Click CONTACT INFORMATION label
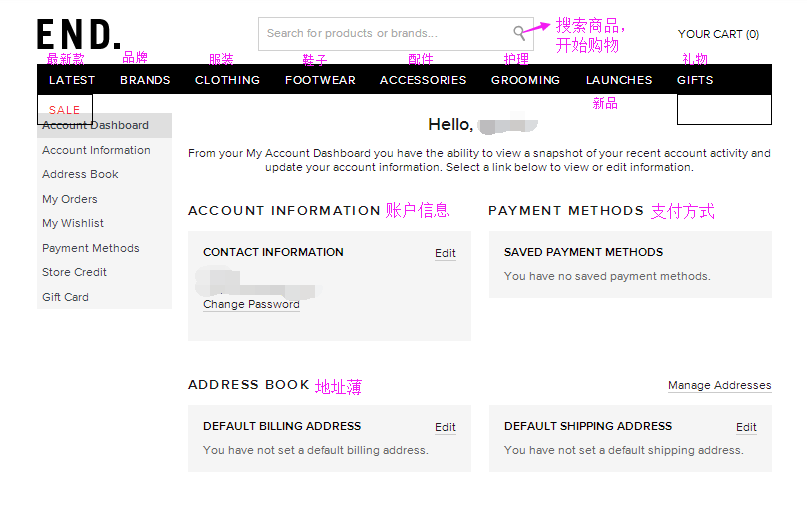The height and width of the screenshot is (532, 807). pos(273,252)
